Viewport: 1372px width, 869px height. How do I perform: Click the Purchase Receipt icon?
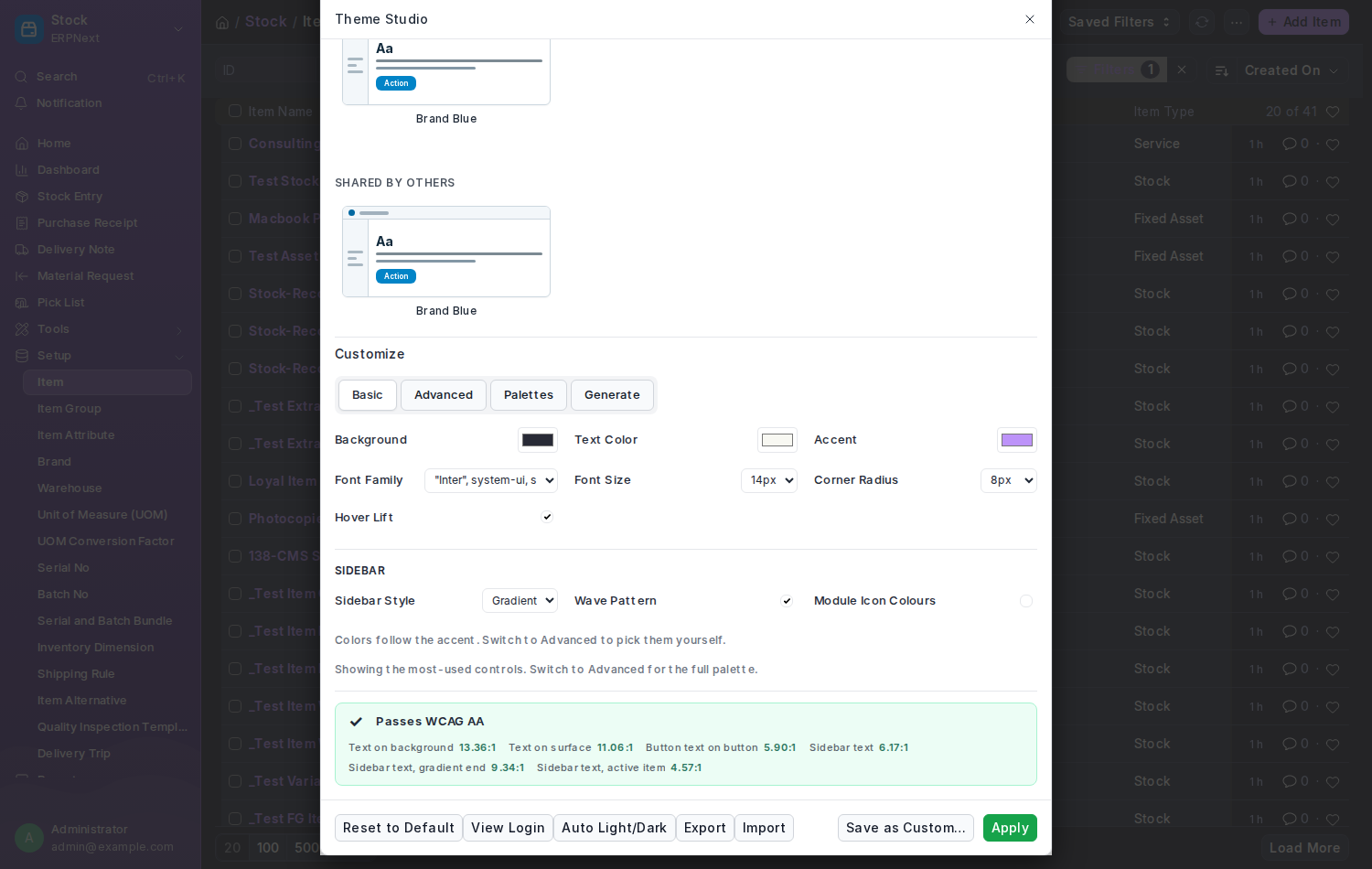(22, 223)
